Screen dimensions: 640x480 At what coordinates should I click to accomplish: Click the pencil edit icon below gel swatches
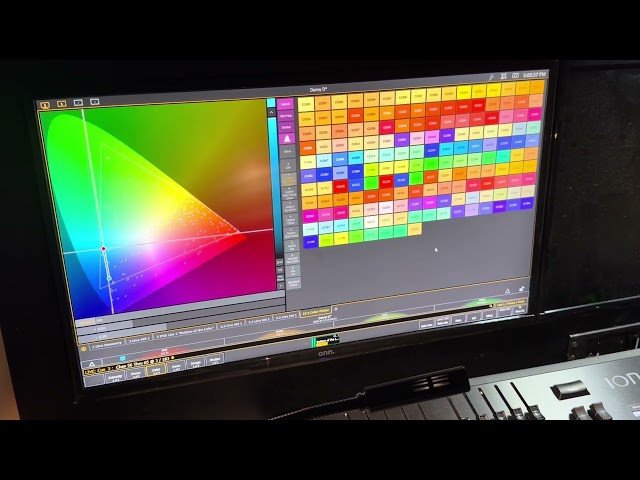[521, 290]
